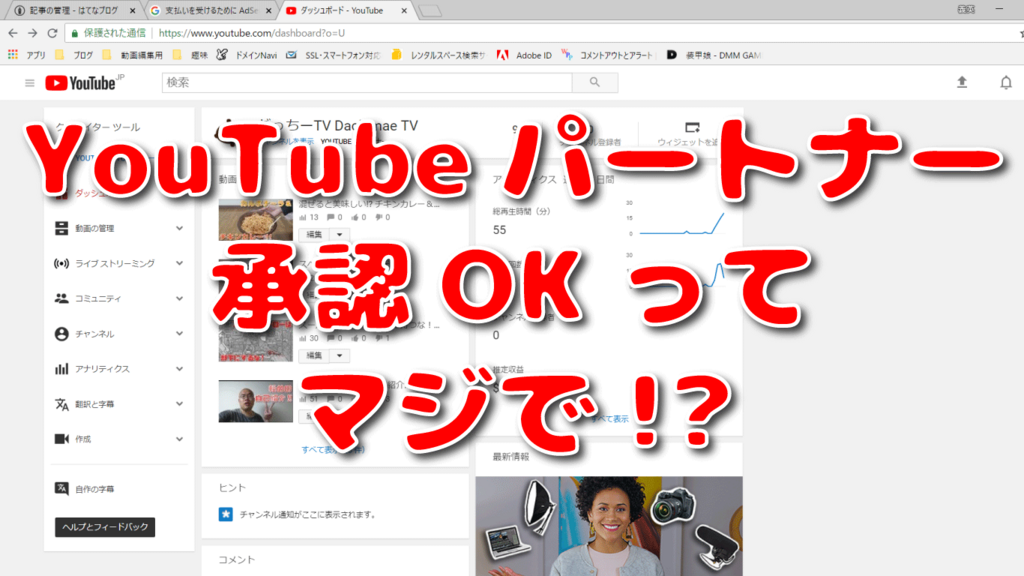Click 編集 button for video with 30 views
This screenshot has width=1024, height=576.
click(315, 356)
